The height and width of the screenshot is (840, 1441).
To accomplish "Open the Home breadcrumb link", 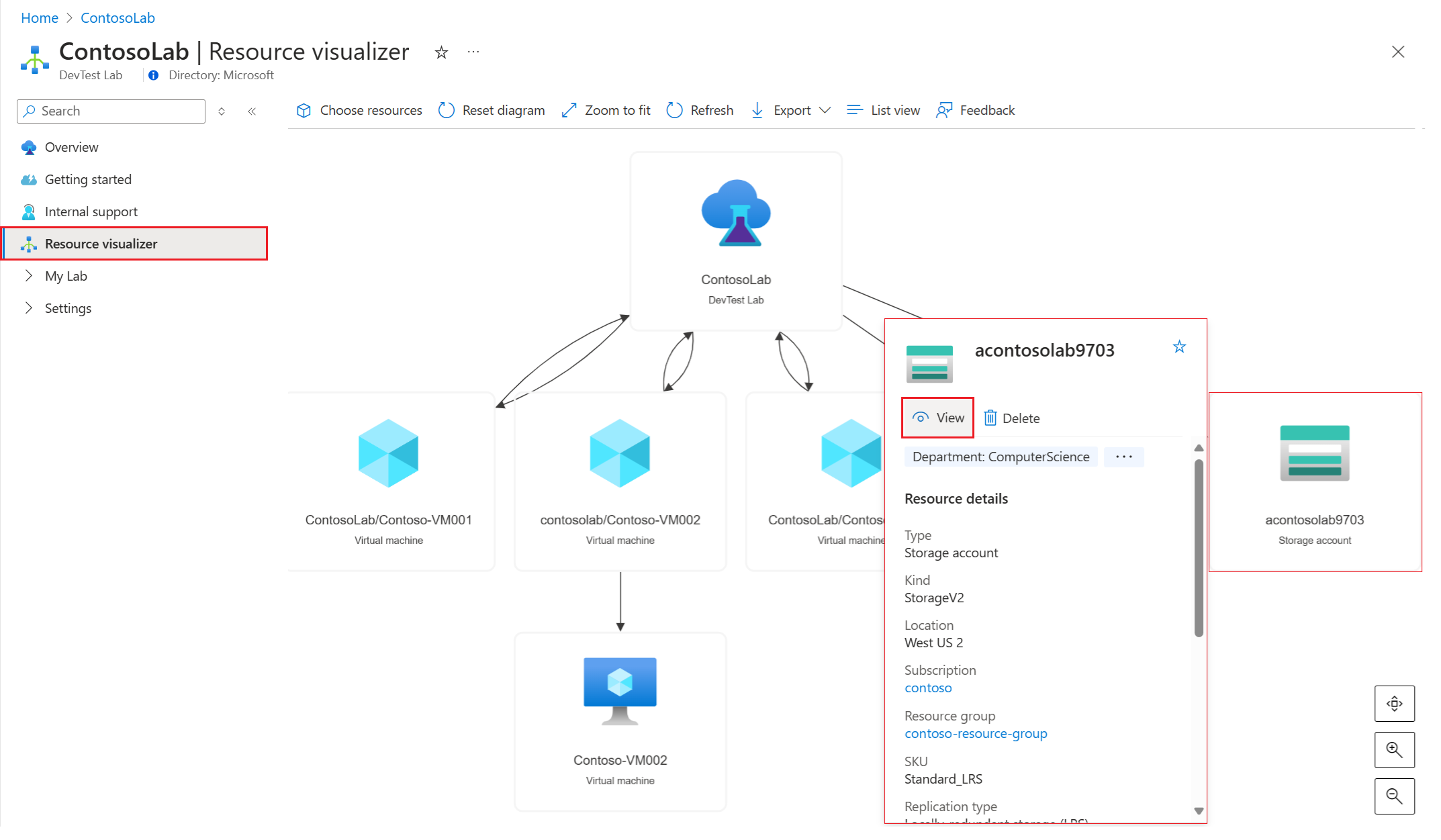I will click(39, 18).
